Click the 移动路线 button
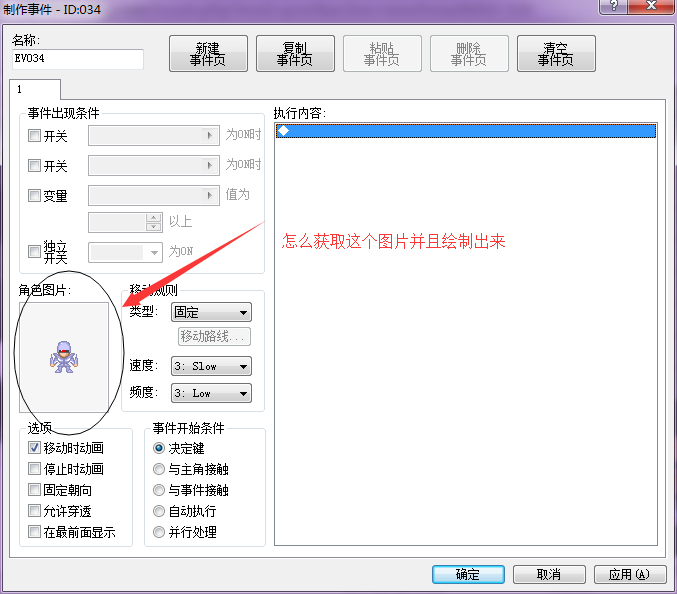The height and width of the screenshot is (594, 677). 215,336
